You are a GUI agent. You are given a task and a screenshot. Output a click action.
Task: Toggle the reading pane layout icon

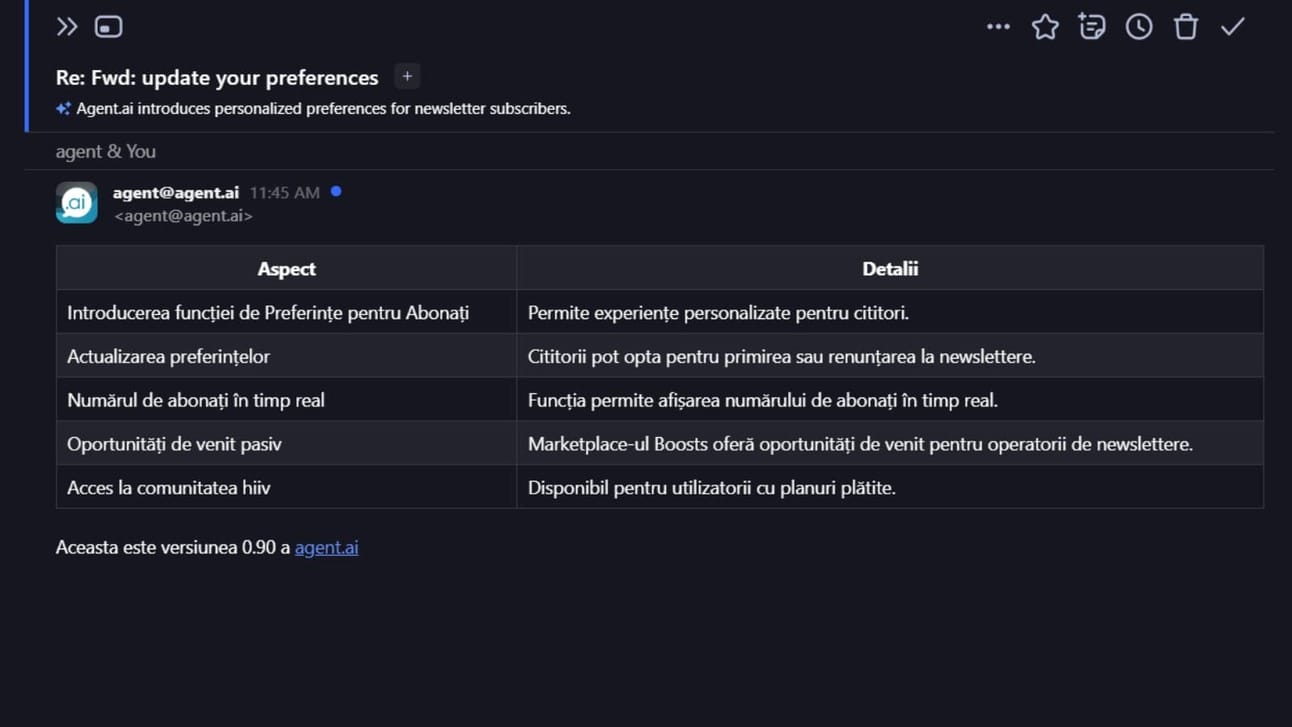point(108,27)
